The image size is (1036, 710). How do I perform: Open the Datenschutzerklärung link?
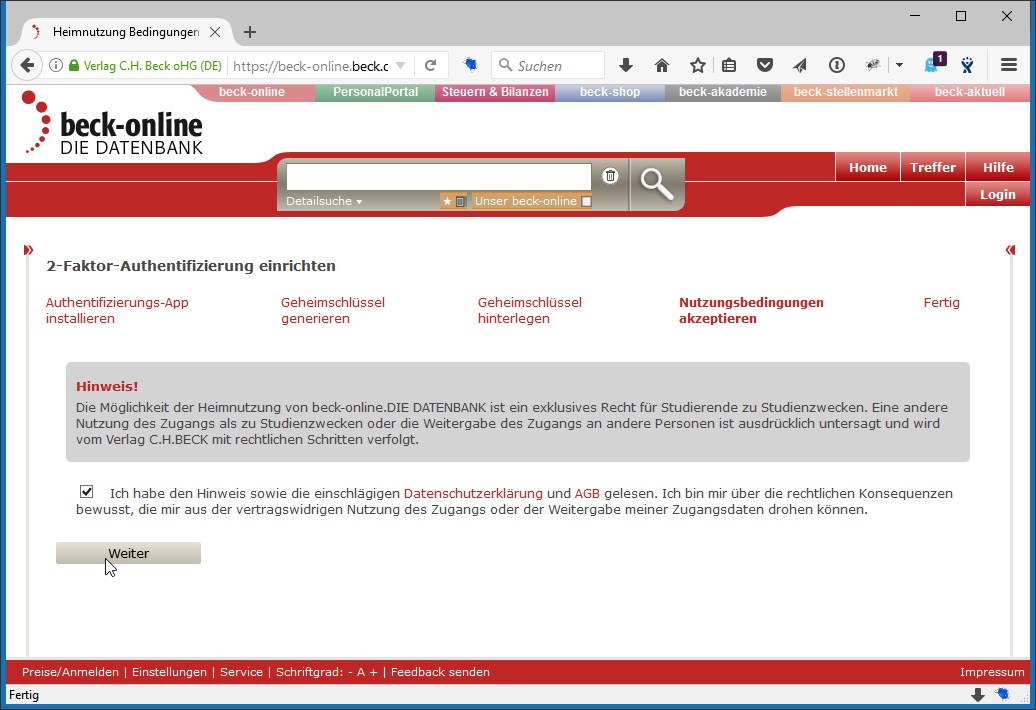[473, 493]
